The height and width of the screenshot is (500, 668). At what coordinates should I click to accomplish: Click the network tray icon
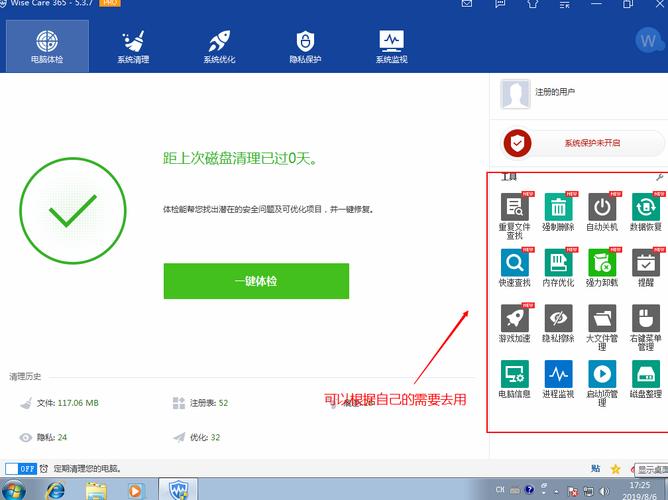(588, 491)
